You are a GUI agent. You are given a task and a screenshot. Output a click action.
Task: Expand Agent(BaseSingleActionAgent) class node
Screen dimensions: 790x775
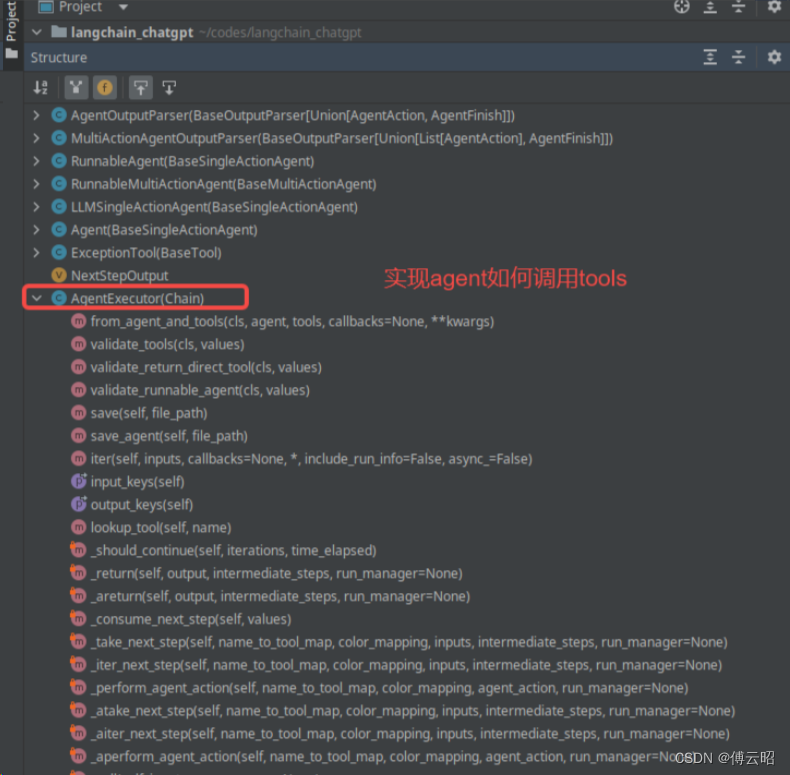point(36,230)
